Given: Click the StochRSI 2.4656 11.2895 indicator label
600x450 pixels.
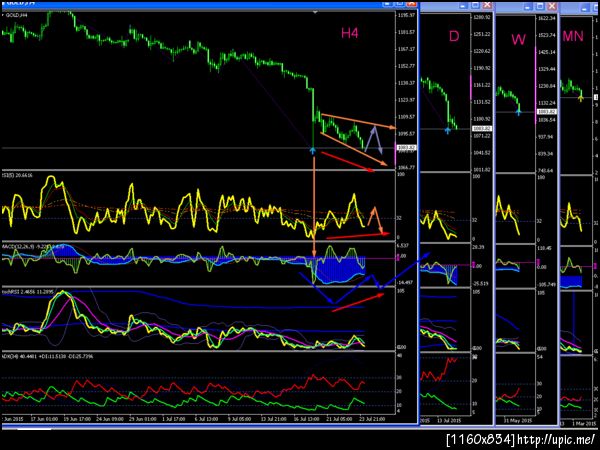Looking at the screenshot, I should [x=28, y=292].
